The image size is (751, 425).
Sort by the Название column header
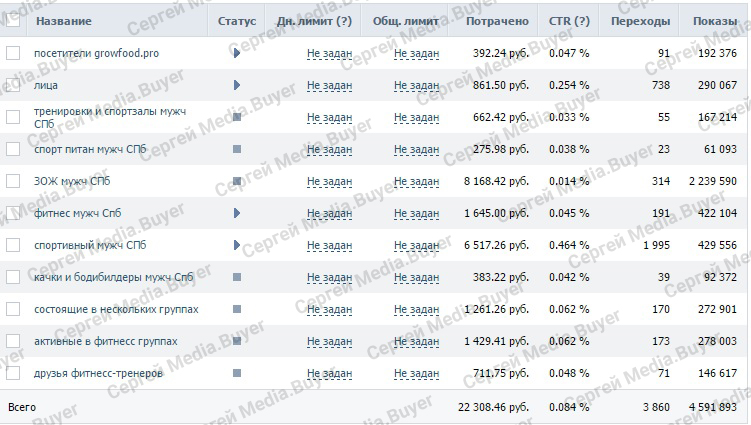[x=64, y=21]
